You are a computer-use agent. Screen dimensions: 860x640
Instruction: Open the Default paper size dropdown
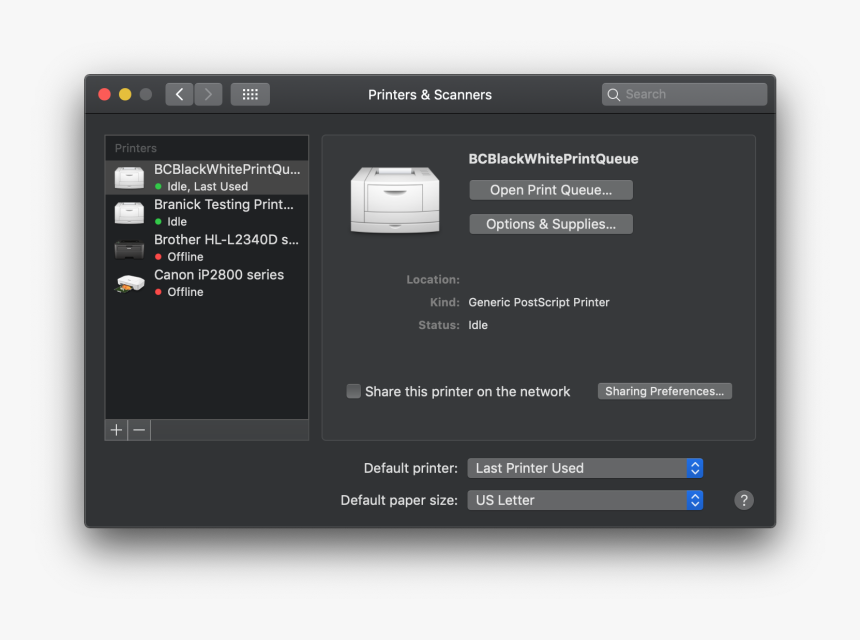585,500
